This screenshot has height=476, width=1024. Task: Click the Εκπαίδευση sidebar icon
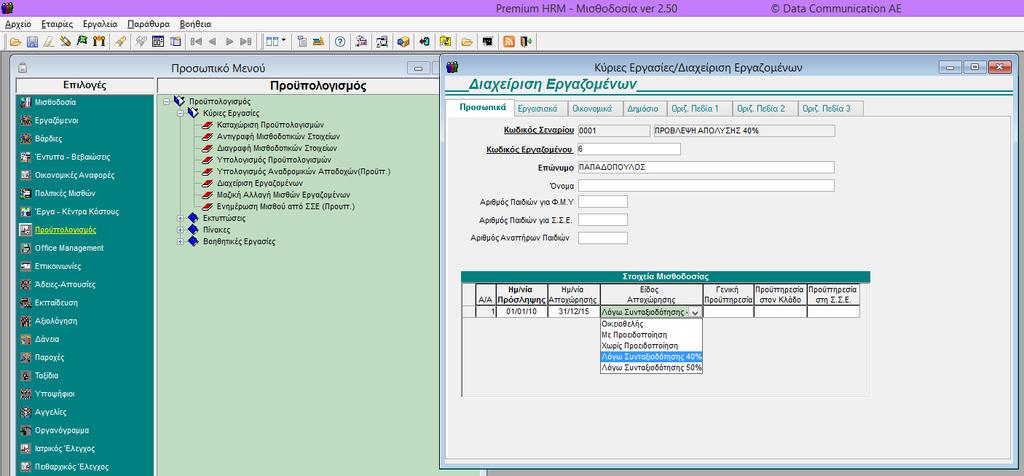25,303
